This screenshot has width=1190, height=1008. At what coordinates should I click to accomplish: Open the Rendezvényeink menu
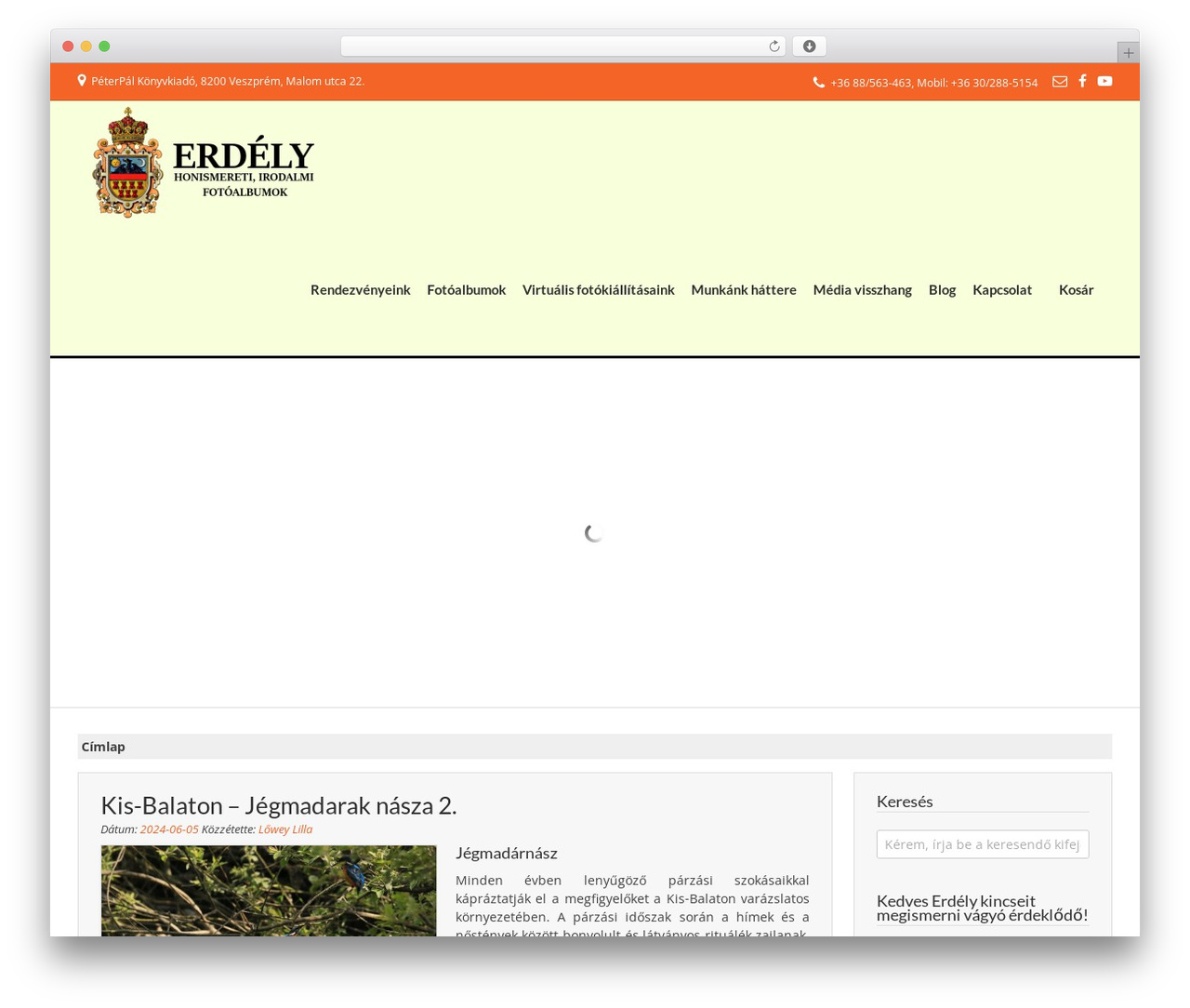[x=360, y=289]
